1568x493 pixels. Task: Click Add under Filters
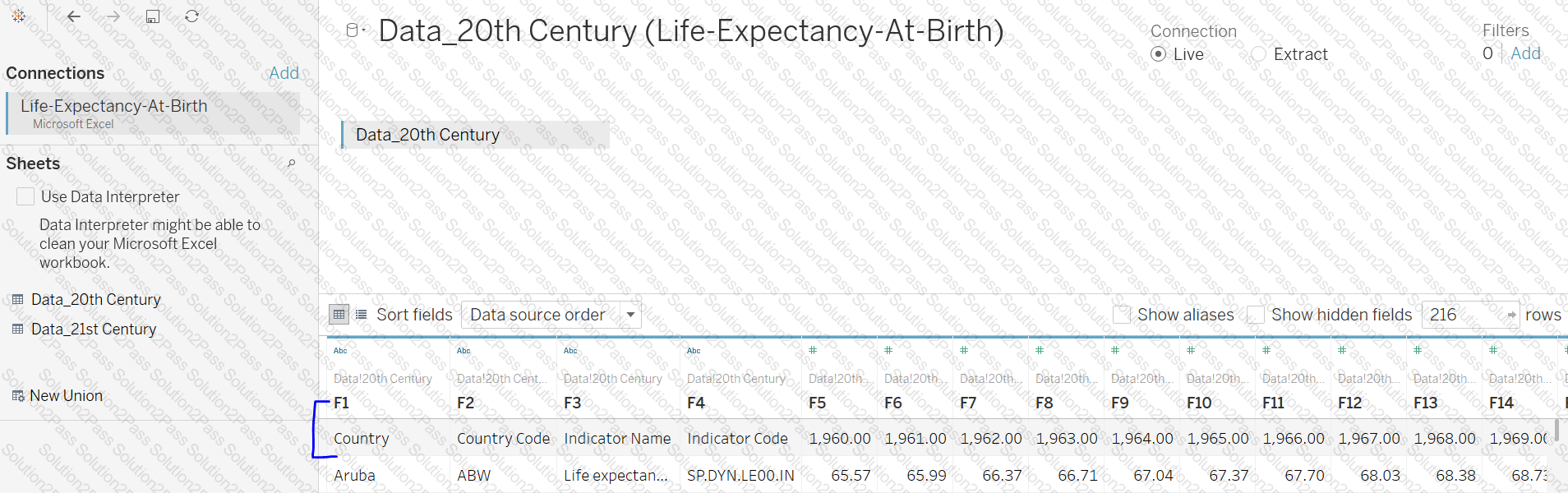coord(1525,53)
